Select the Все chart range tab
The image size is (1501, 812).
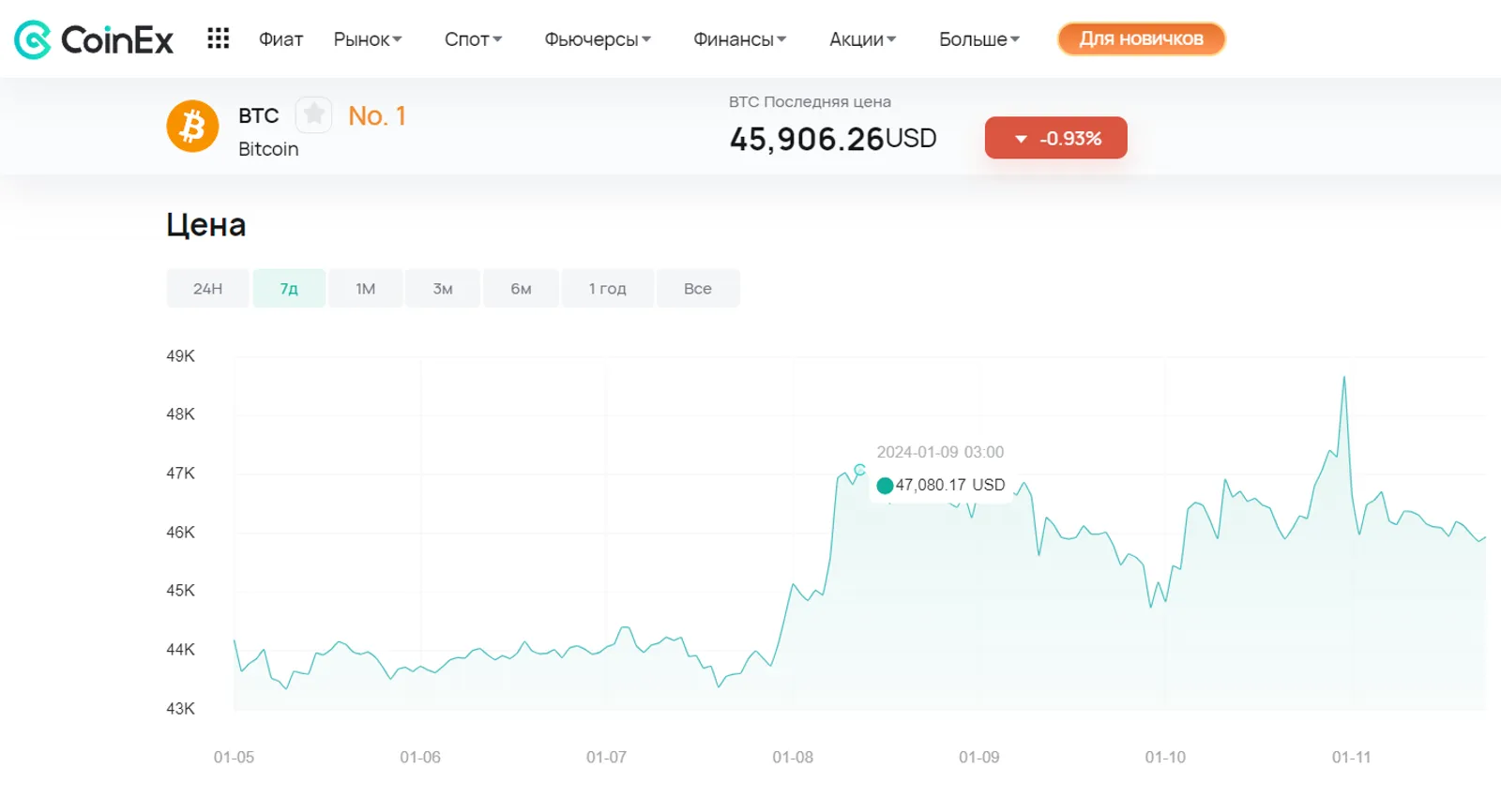(698, 288)
